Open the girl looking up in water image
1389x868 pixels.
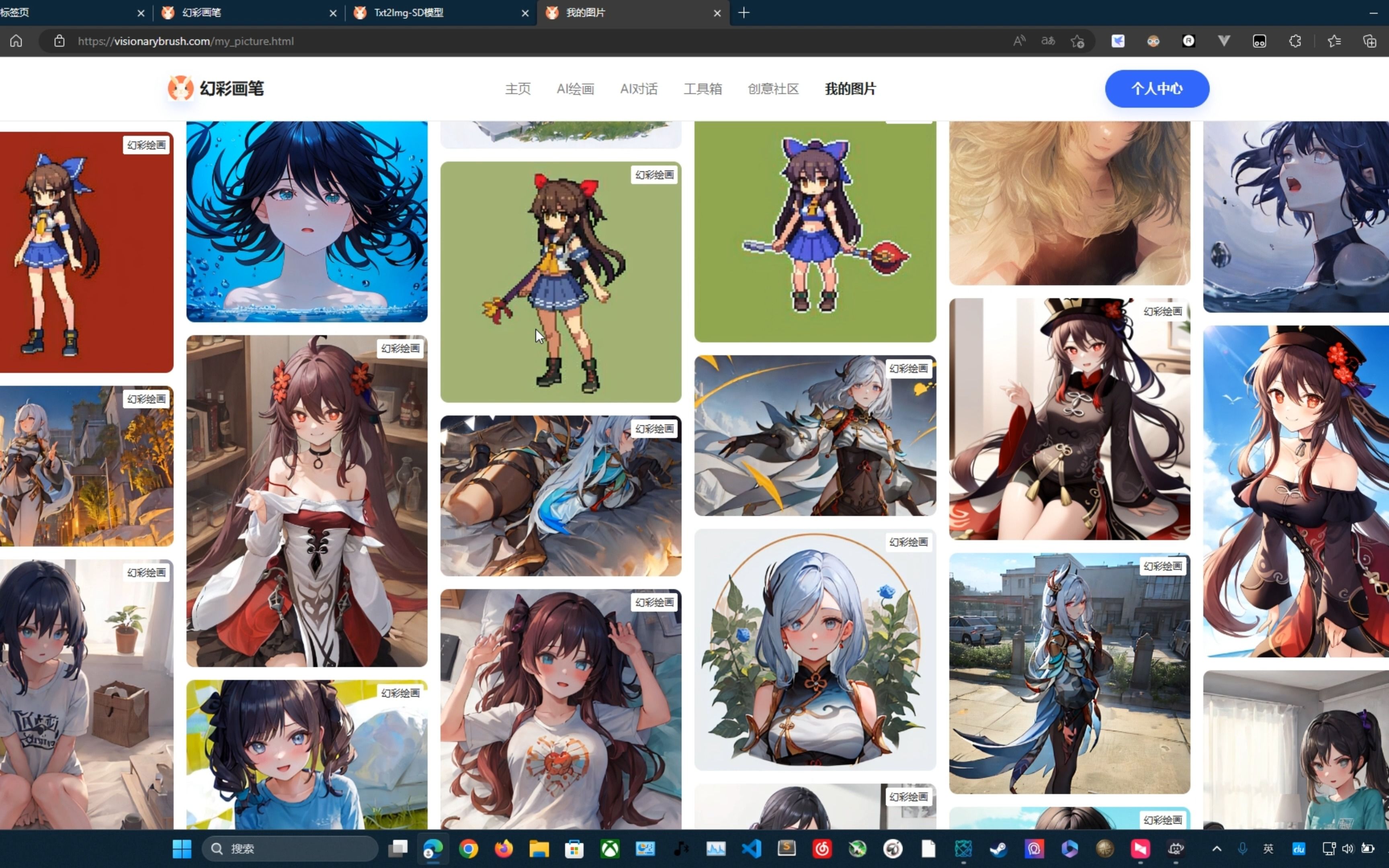1296,217
